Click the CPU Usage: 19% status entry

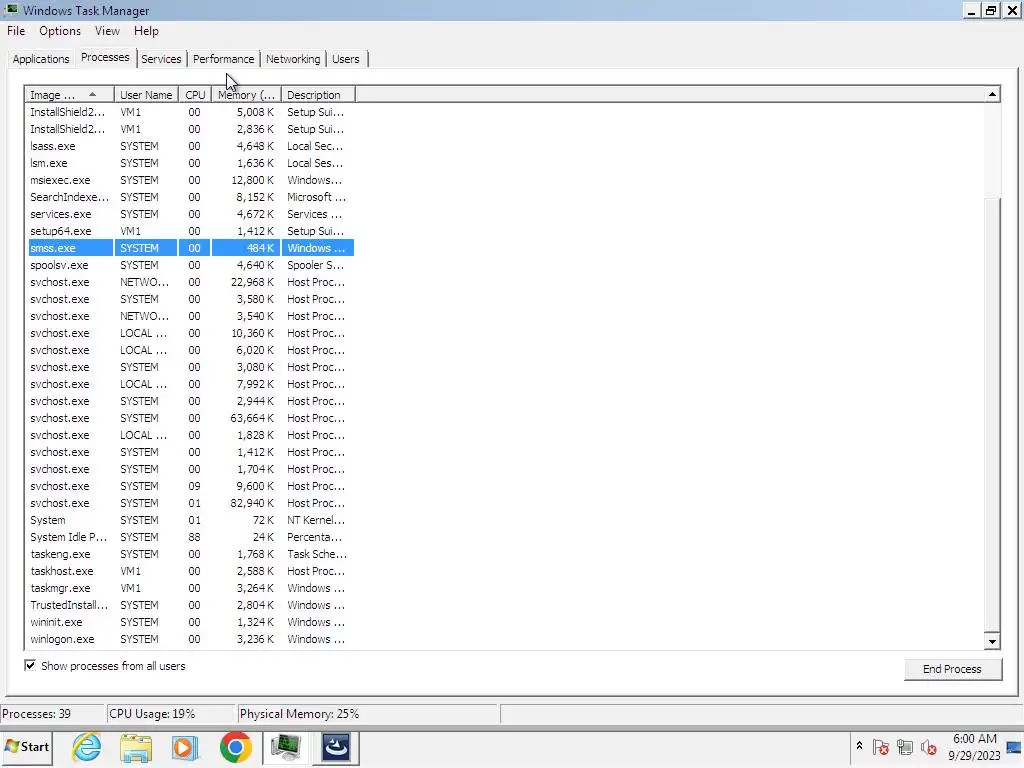[170, 714]
